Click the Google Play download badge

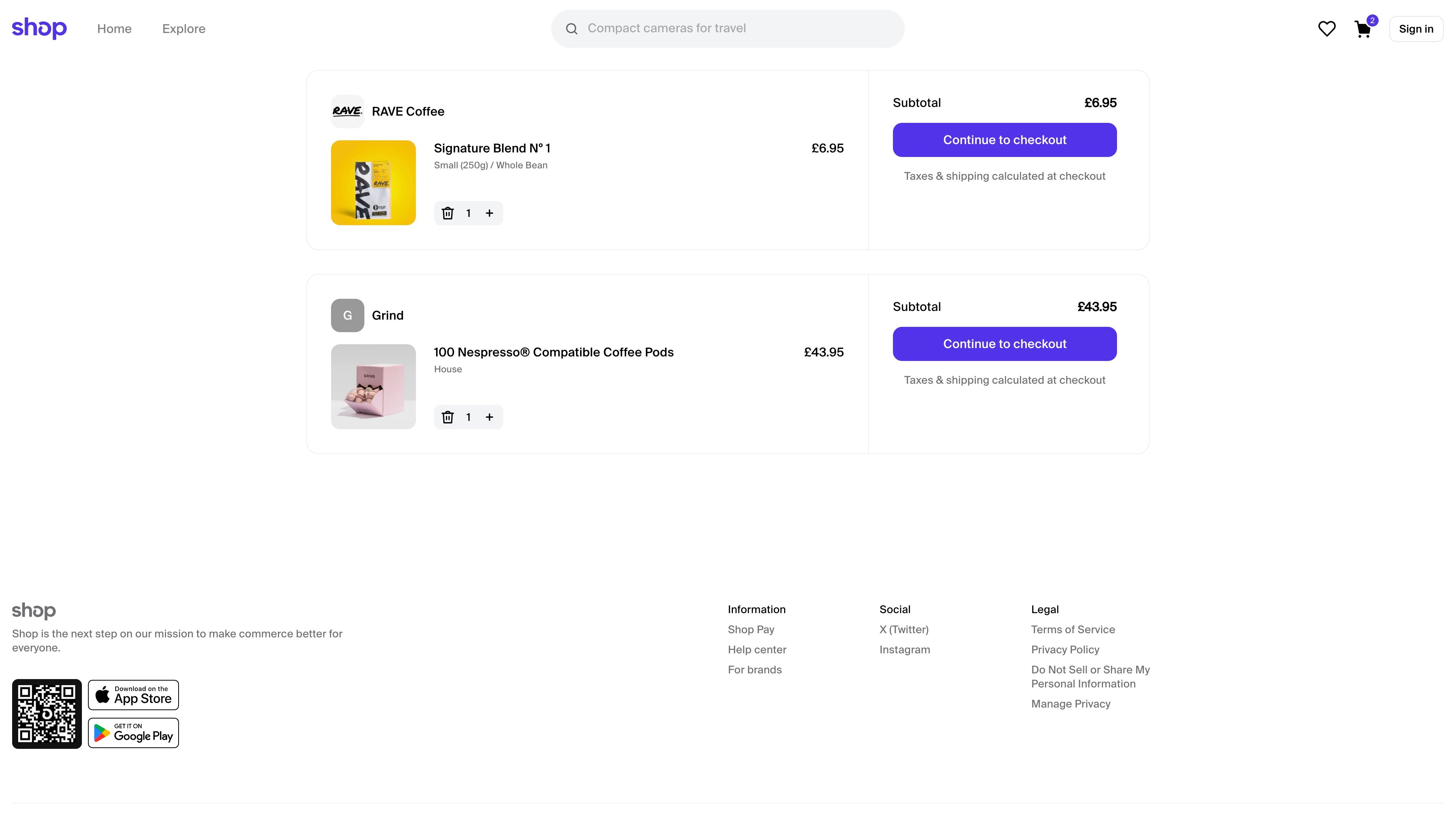133,733
